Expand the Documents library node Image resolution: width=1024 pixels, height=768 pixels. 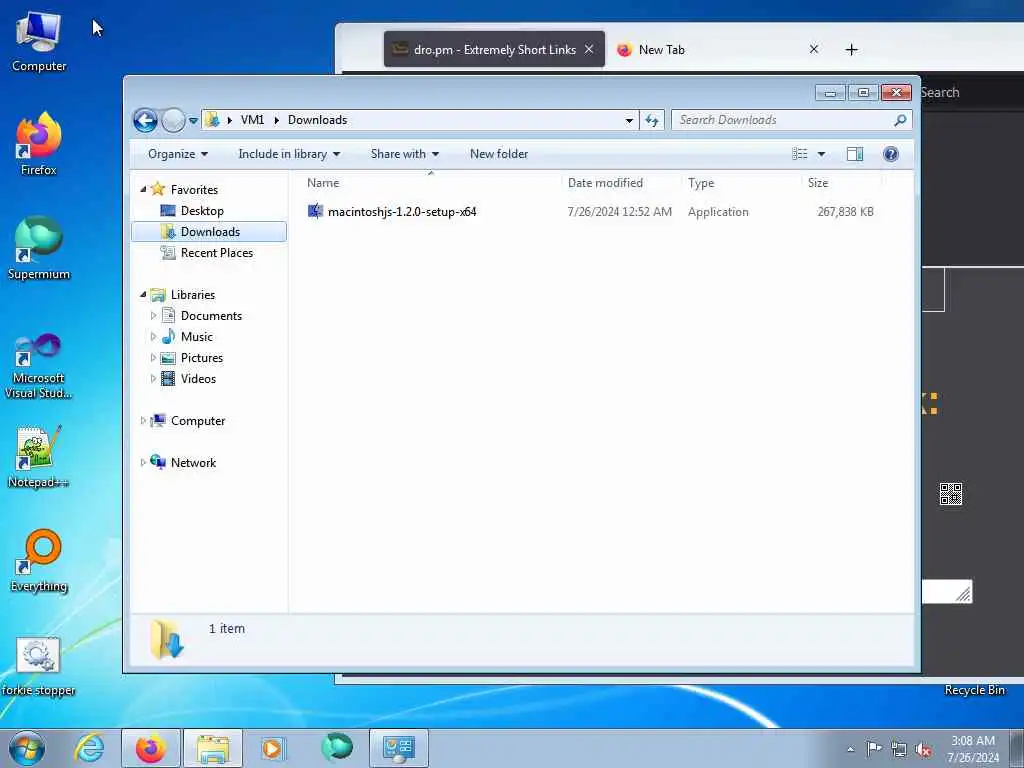tap(153, 316)
